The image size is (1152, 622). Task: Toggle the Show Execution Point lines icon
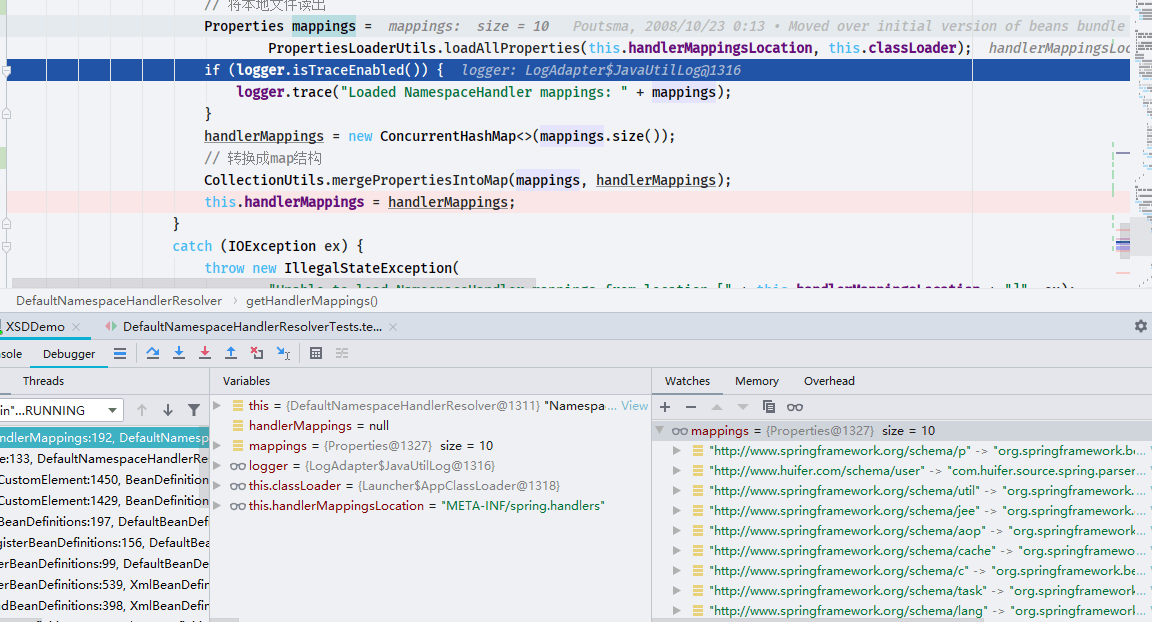pyautogui.click(x=120, y=353)
